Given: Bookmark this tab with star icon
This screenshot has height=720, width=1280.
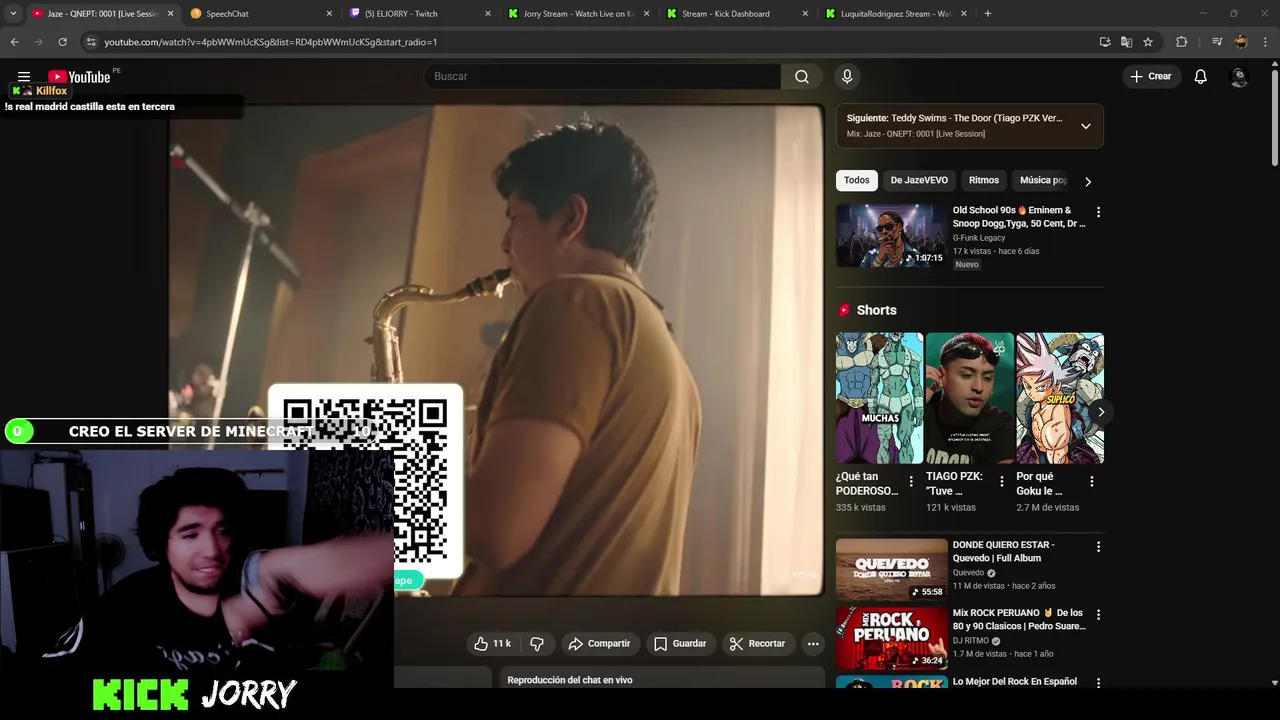Looking at the screenshot, I should tap(1148, 42).
